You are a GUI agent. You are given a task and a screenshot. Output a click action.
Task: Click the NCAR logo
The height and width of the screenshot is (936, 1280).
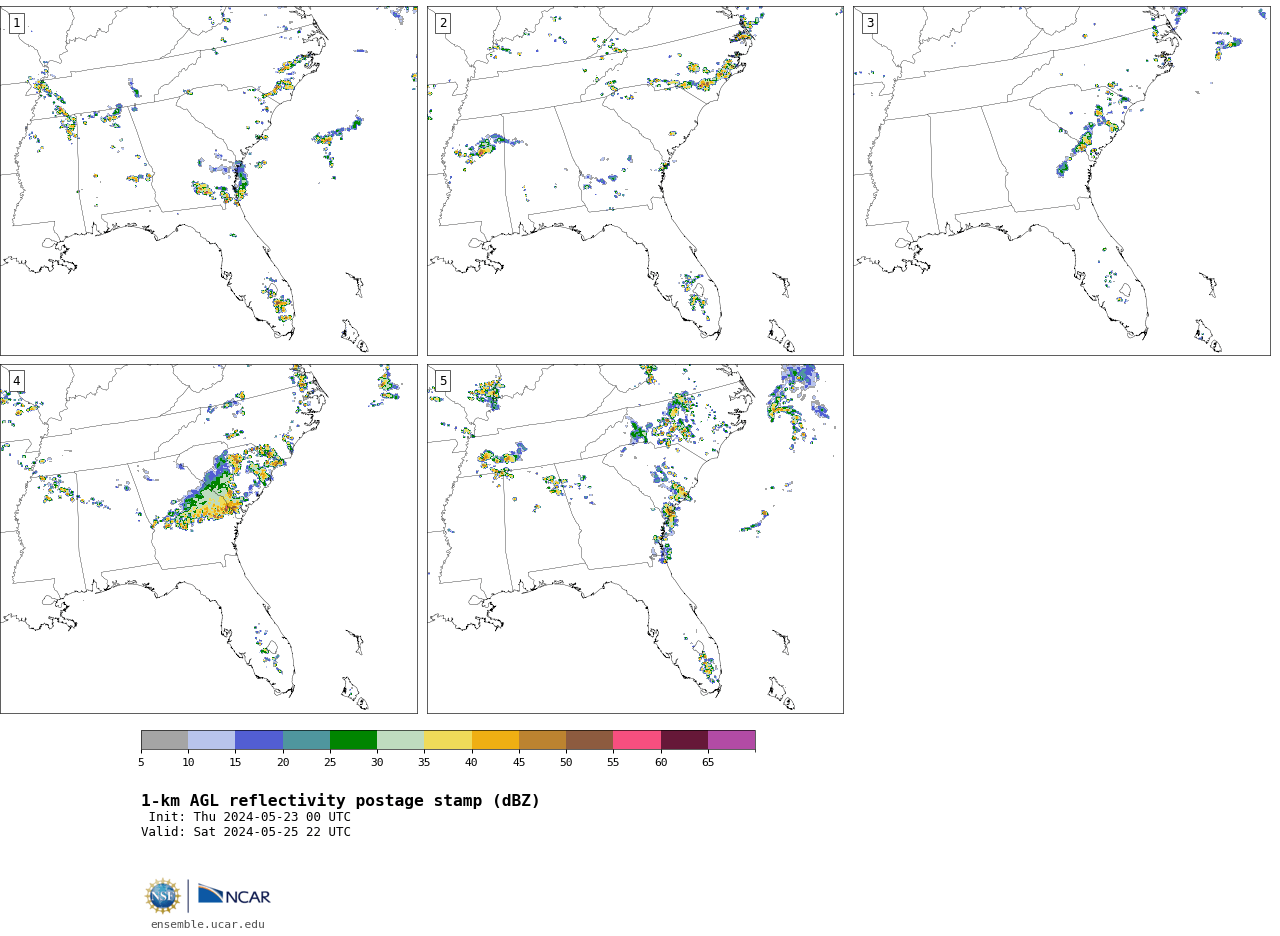(234, 895)
